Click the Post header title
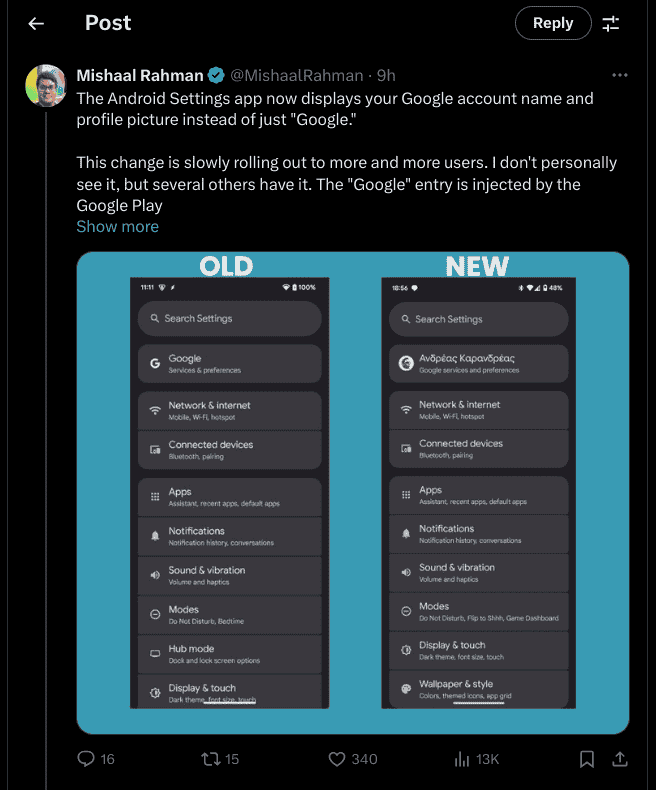This screenshot has width=656, height=790. tap(108, 23)
